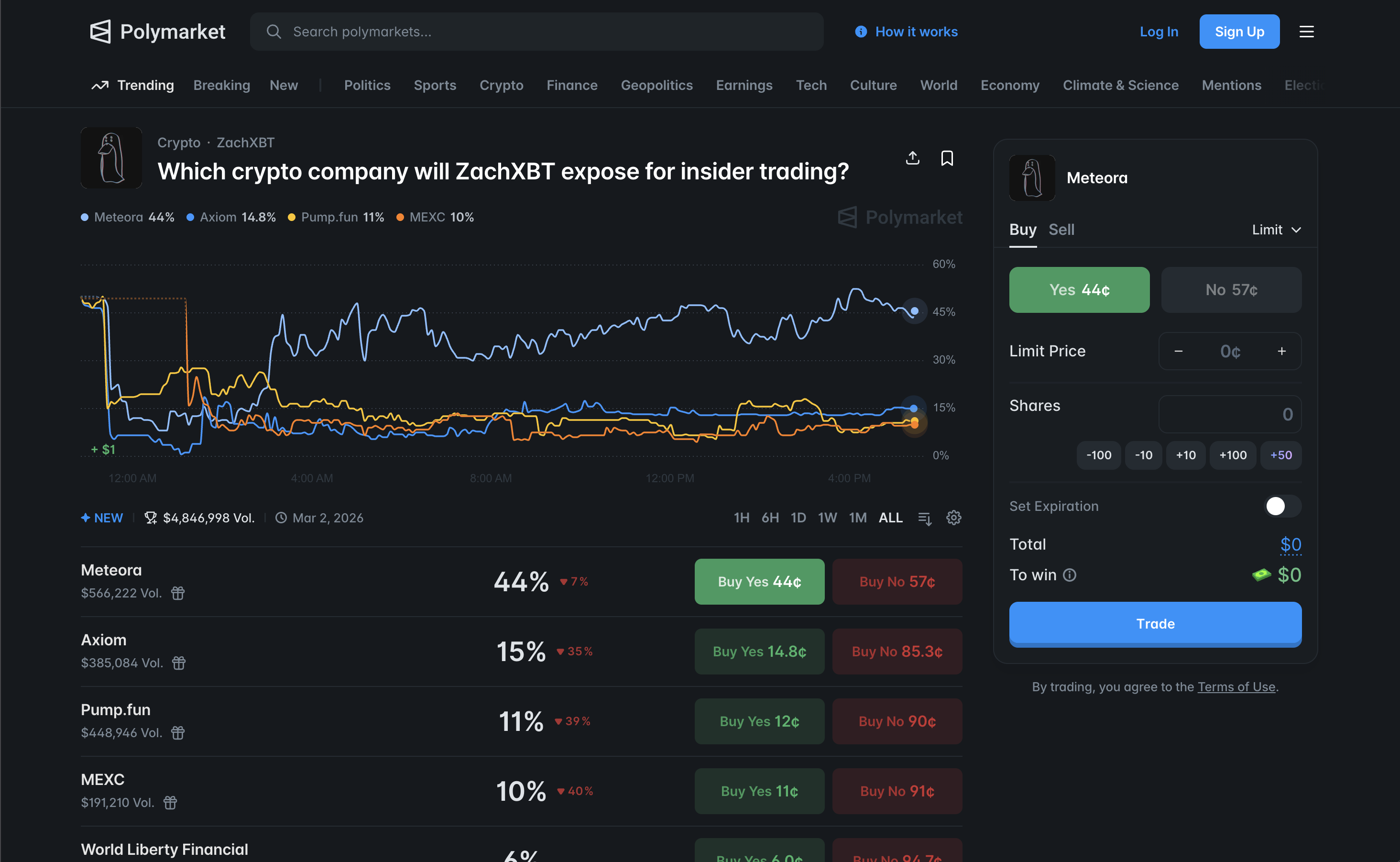Switch to the Sell tab
The width and height of the screenshot is (1400, 862).
(1061, 230)
